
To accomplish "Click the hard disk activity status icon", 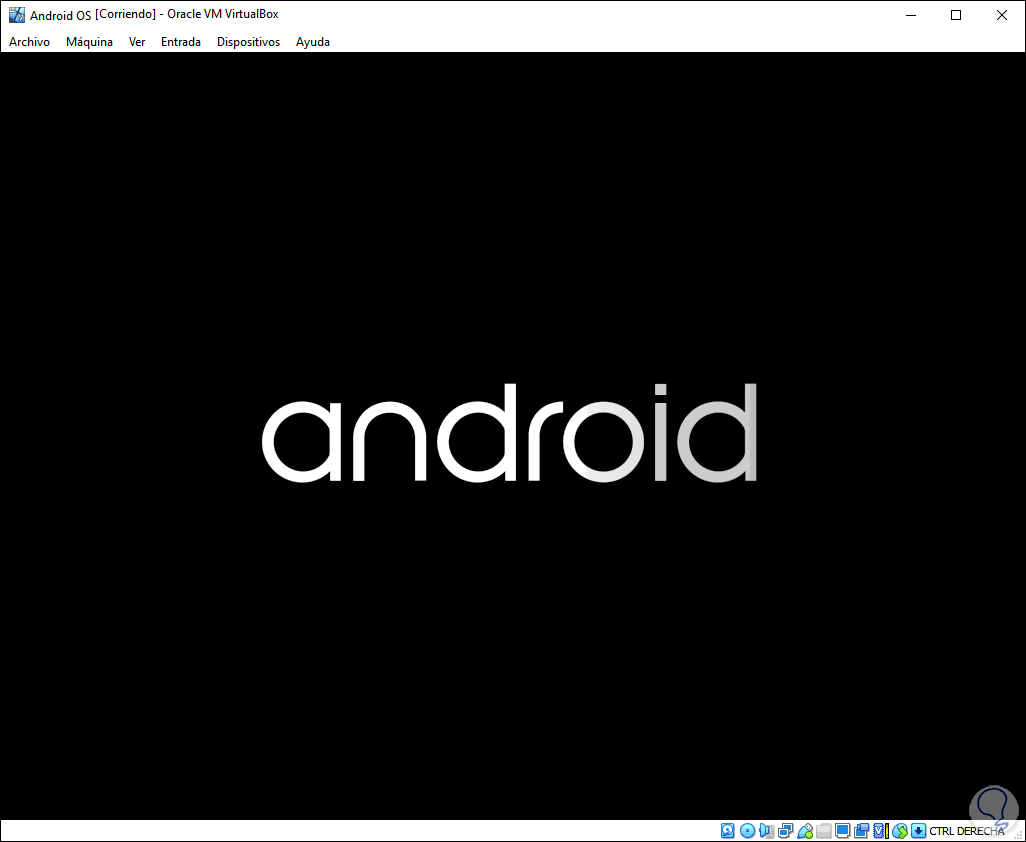I will [x=728, y=831].
